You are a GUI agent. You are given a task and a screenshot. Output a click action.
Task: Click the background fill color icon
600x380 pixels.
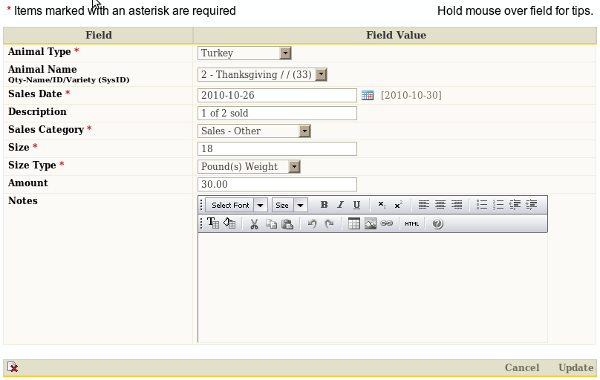click(x=230, y=223)
